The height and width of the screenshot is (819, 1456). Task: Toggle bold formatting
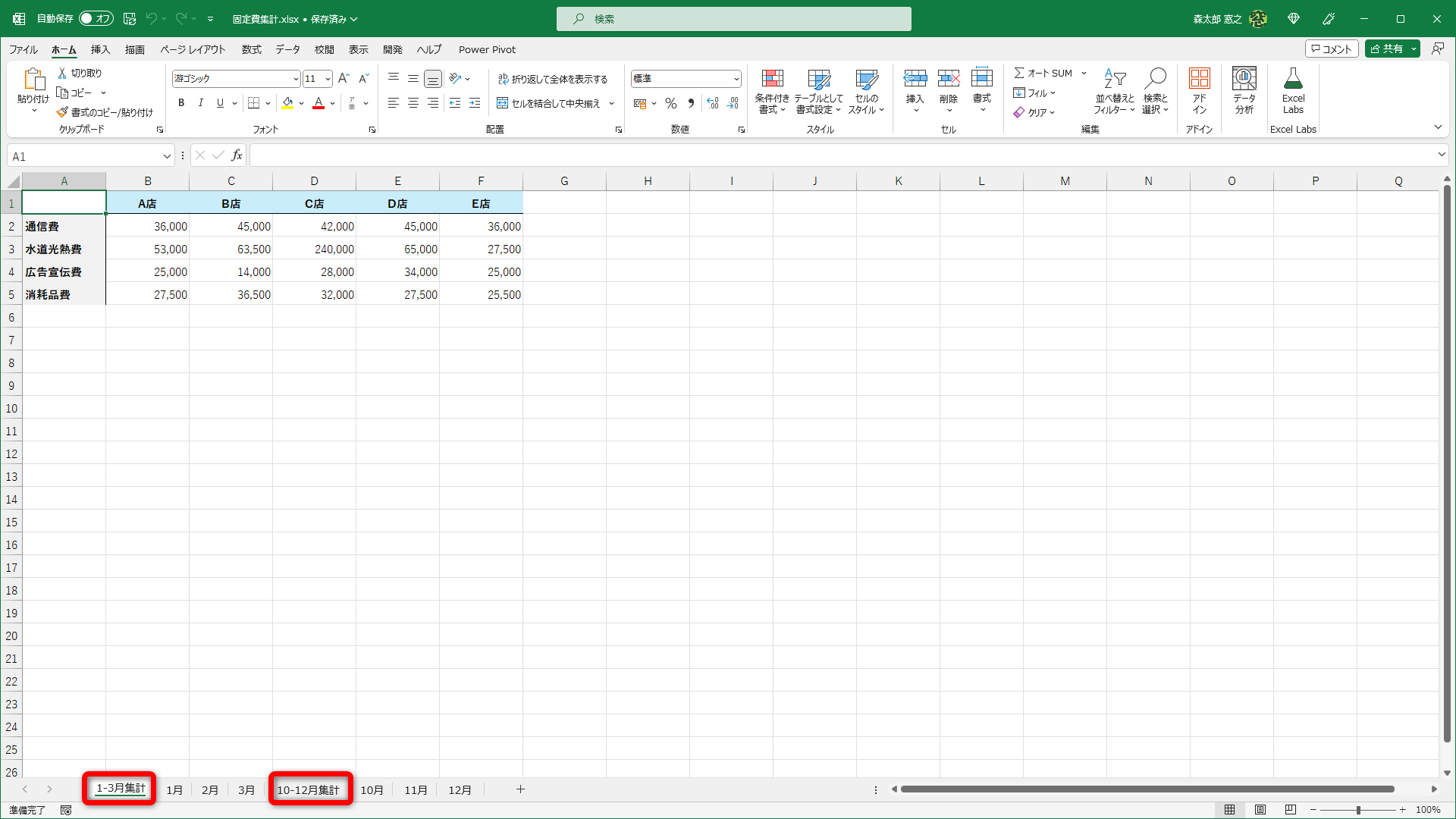point(181,103)
